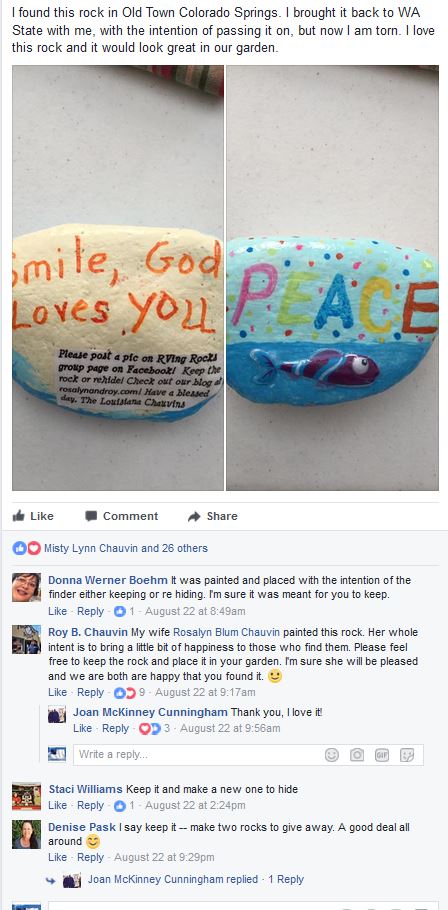Open the PEACE fish rock photo
This screenshot has width=448, height=910.
(333, 278)
